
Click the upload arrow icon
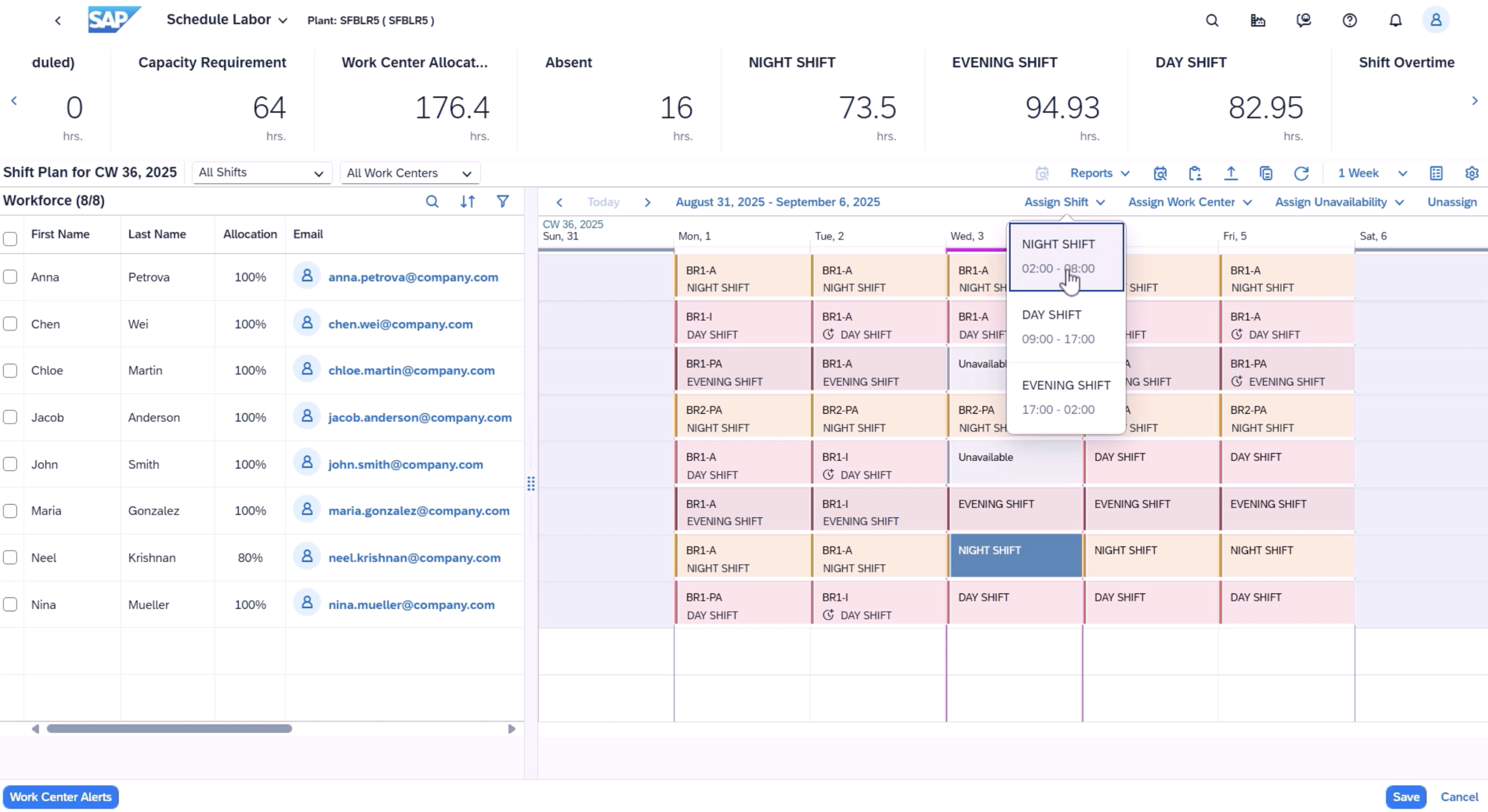point(1231,173)
